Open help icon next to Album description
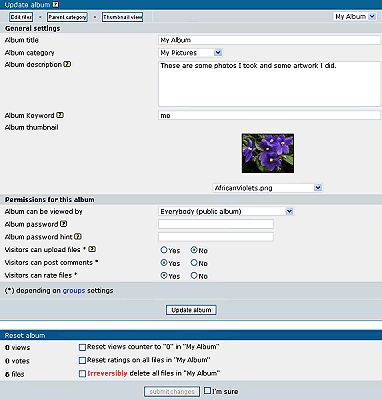Viewport: 382px width, 400px height. click(x=67, y=64)
